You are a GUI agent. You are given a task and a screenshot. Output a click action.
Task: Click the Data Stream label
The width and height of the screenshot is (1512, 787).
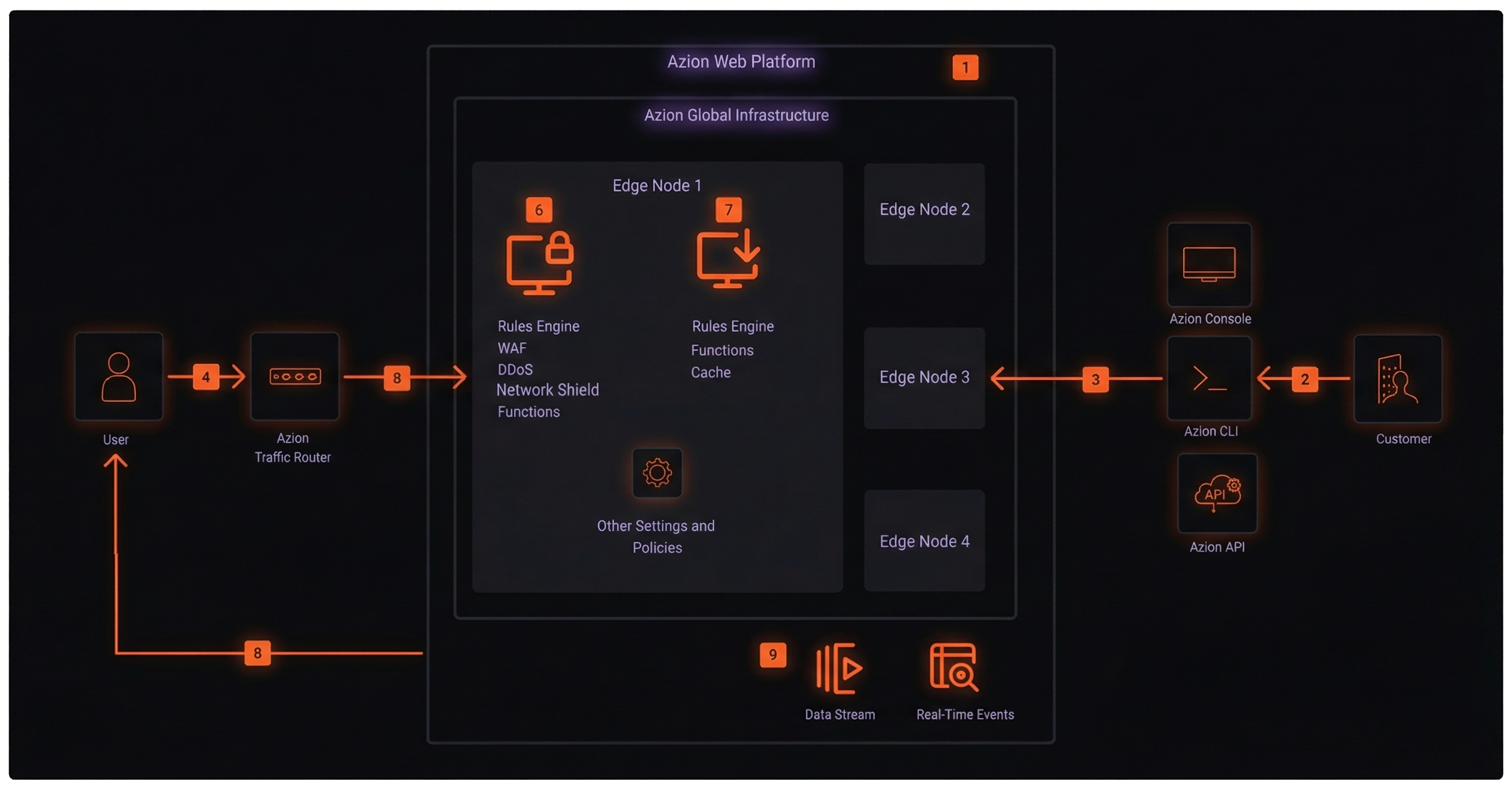(x=840, y=714)
